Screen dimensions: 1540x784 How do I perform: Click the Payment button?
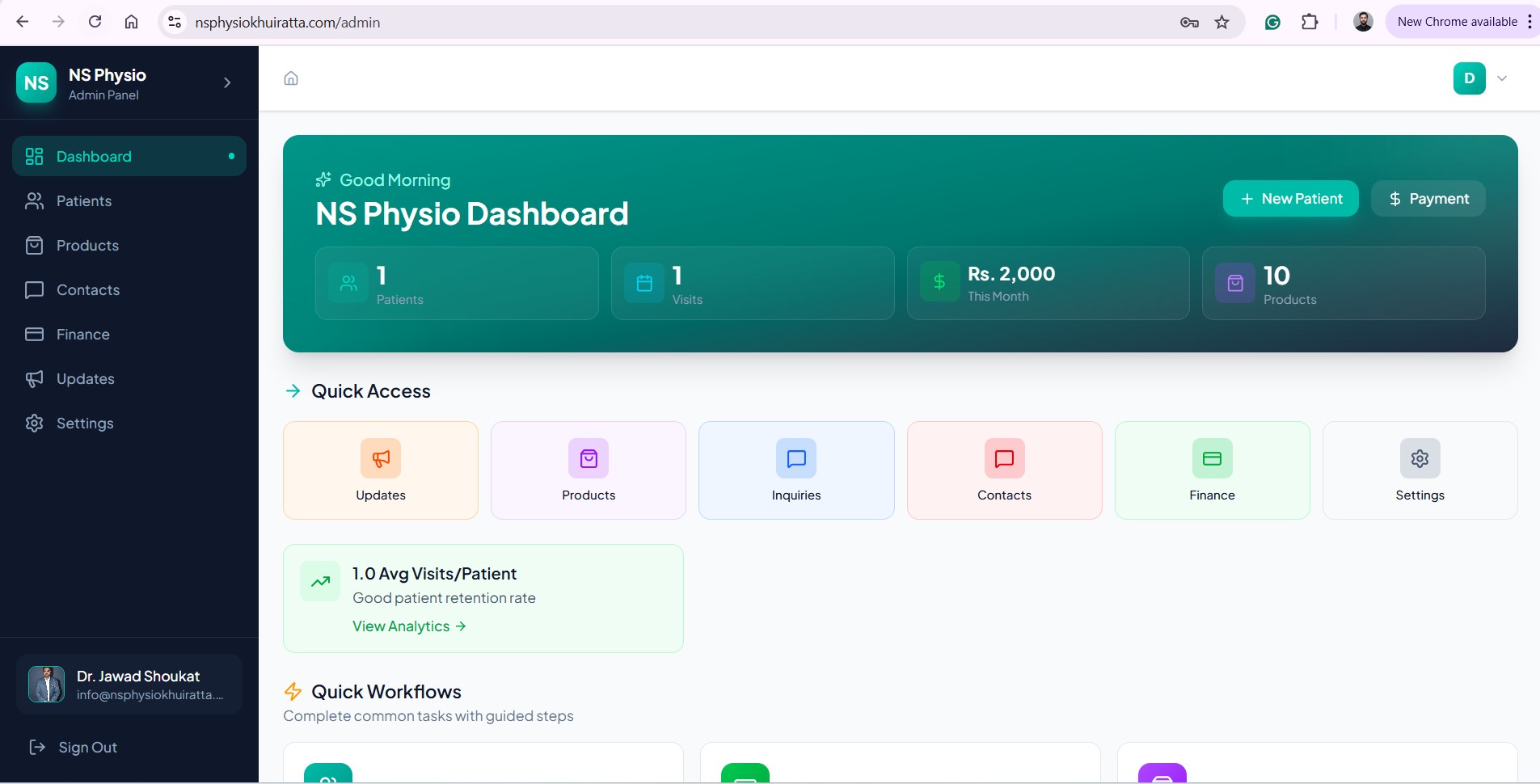[x=1428, y=199]
